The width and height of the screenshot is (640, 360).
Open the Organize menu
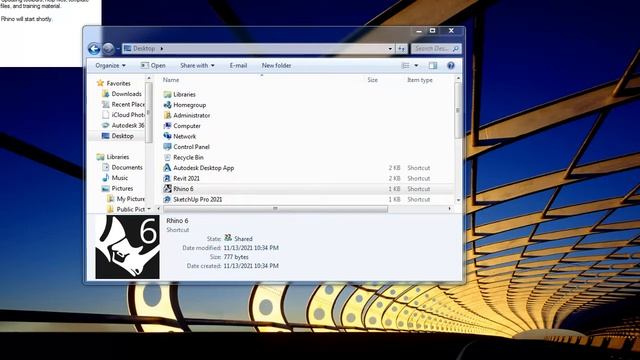pyautogui.click(x=110, y=65)
